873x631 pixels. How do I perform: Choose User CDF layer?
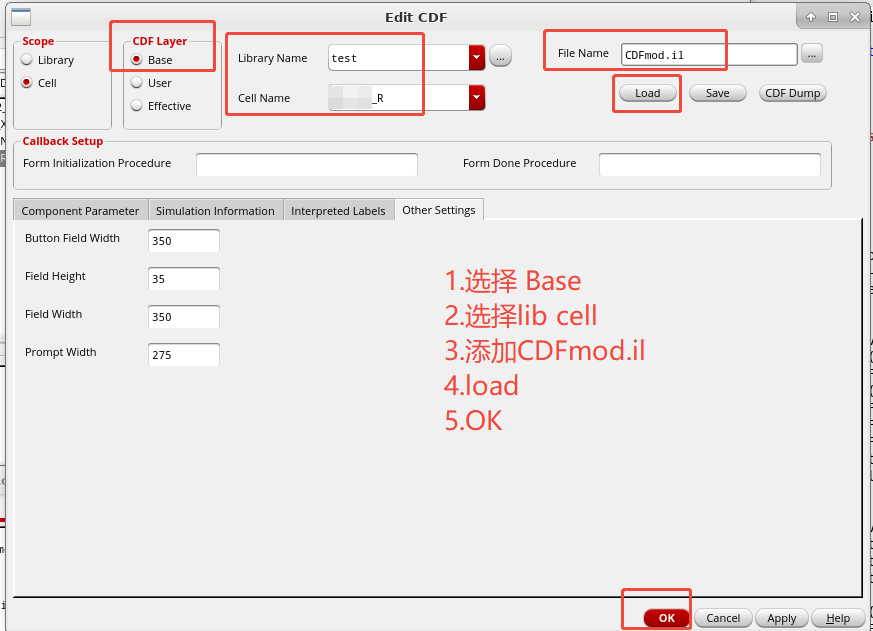(x=136, y=82)
